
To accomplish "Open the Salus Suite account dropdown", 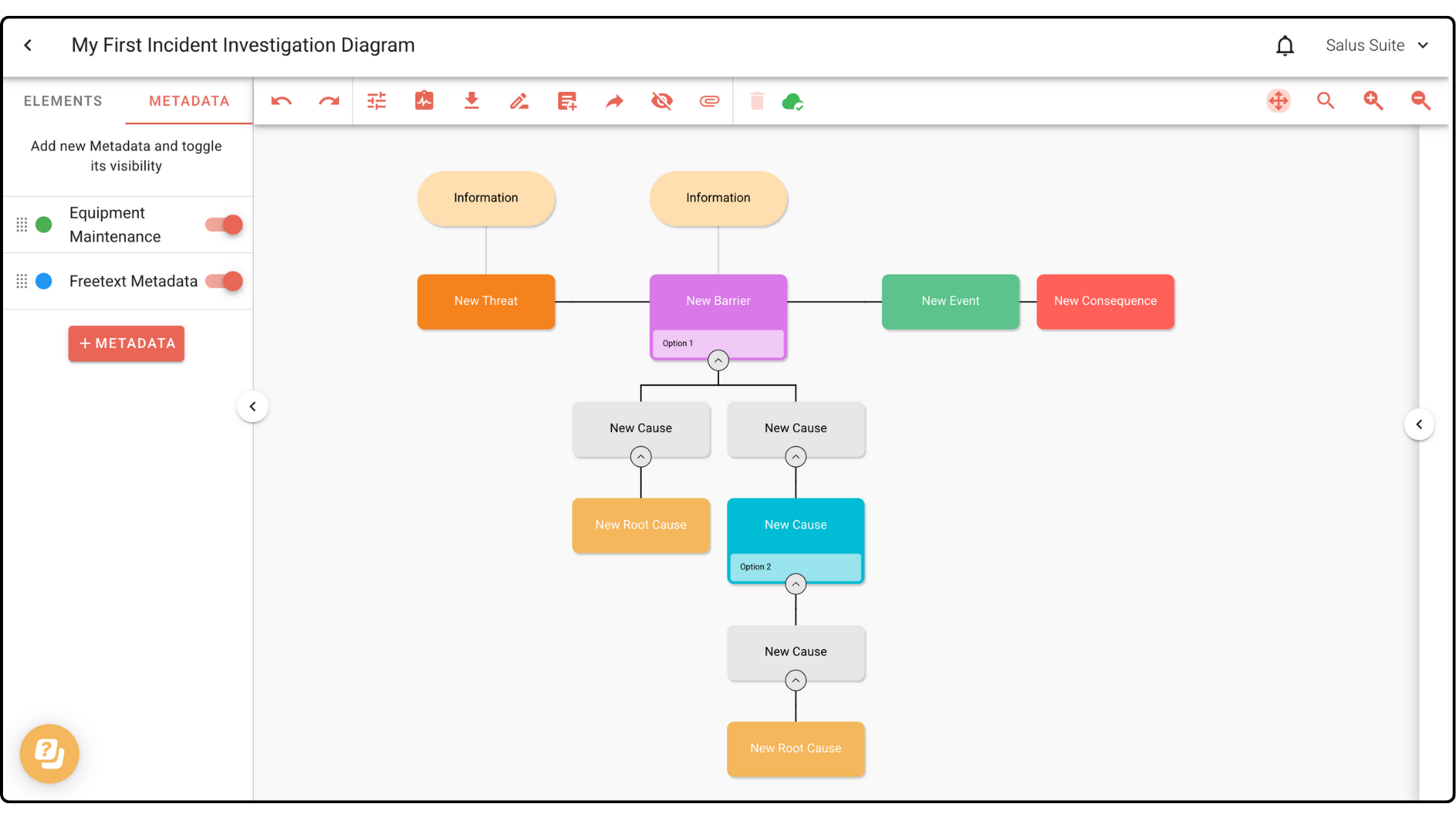I will (x=1376, y=45).
